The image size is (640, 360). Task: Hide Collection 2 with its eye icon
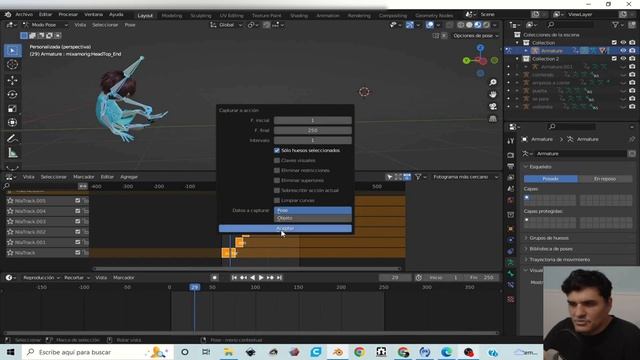(x=623, y=59)
